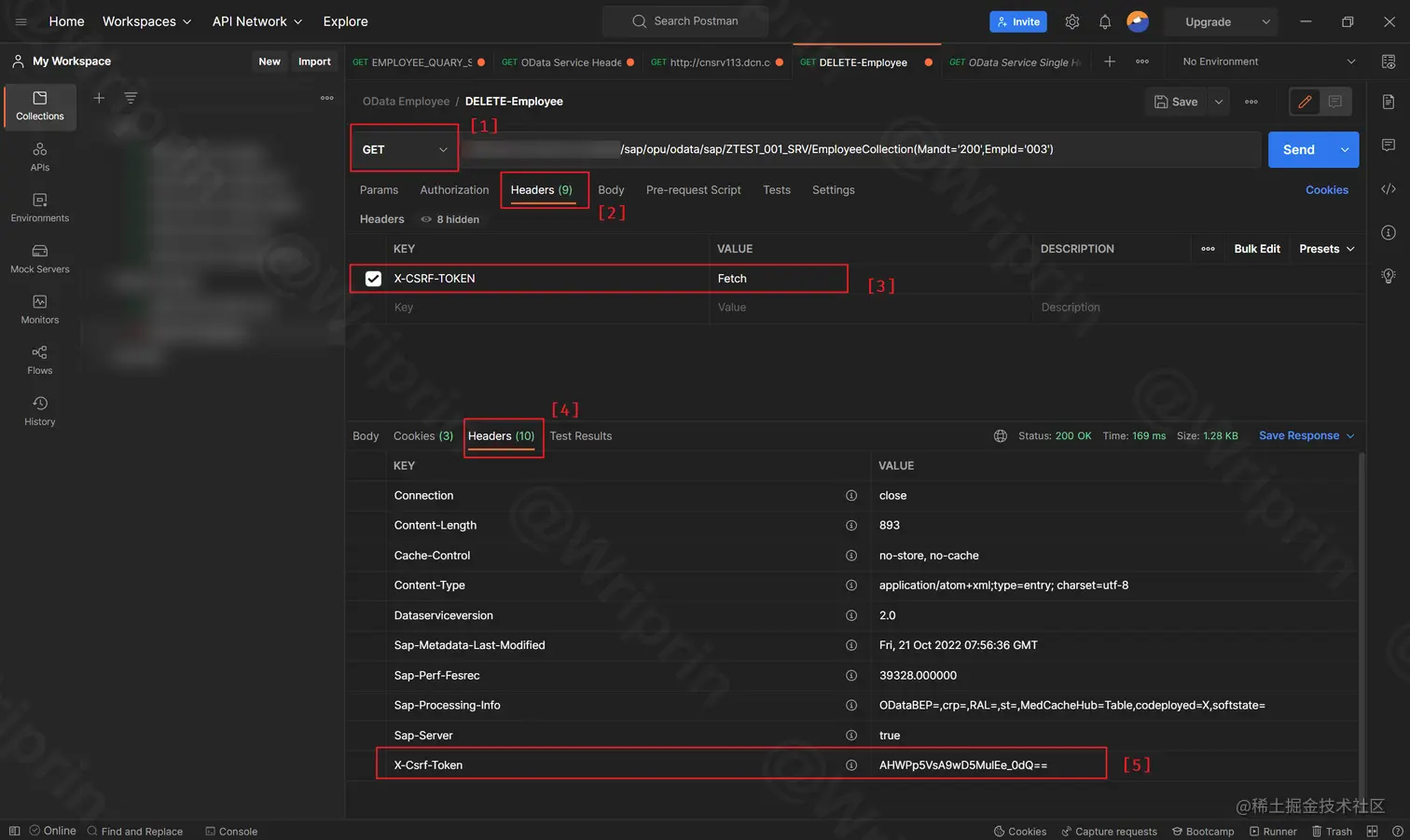
Task: Open the Pre-request Script tab
Action: (694, 190)
